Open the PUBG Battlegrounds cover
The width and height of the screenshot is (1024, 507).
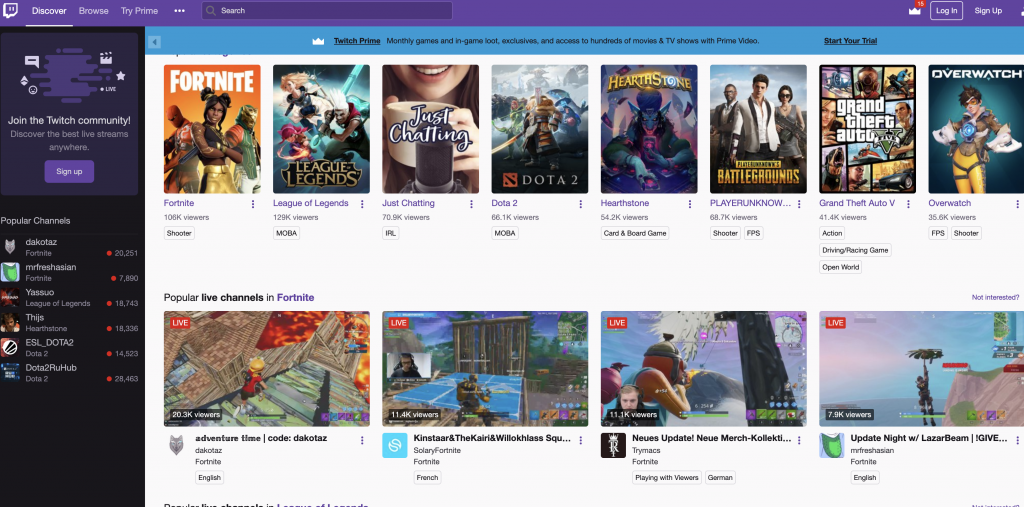(758, 129)
